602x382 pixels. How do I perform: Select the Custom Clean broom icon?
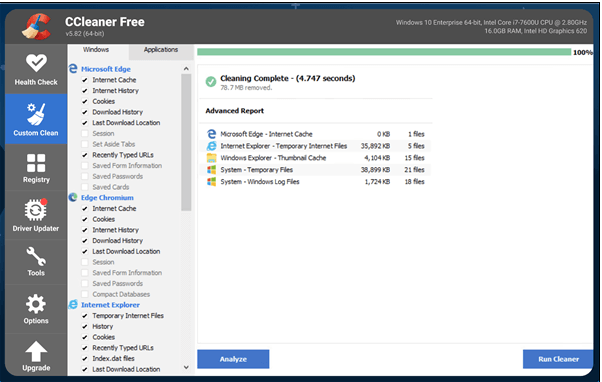pyautogui.click(x=36, y=114)
